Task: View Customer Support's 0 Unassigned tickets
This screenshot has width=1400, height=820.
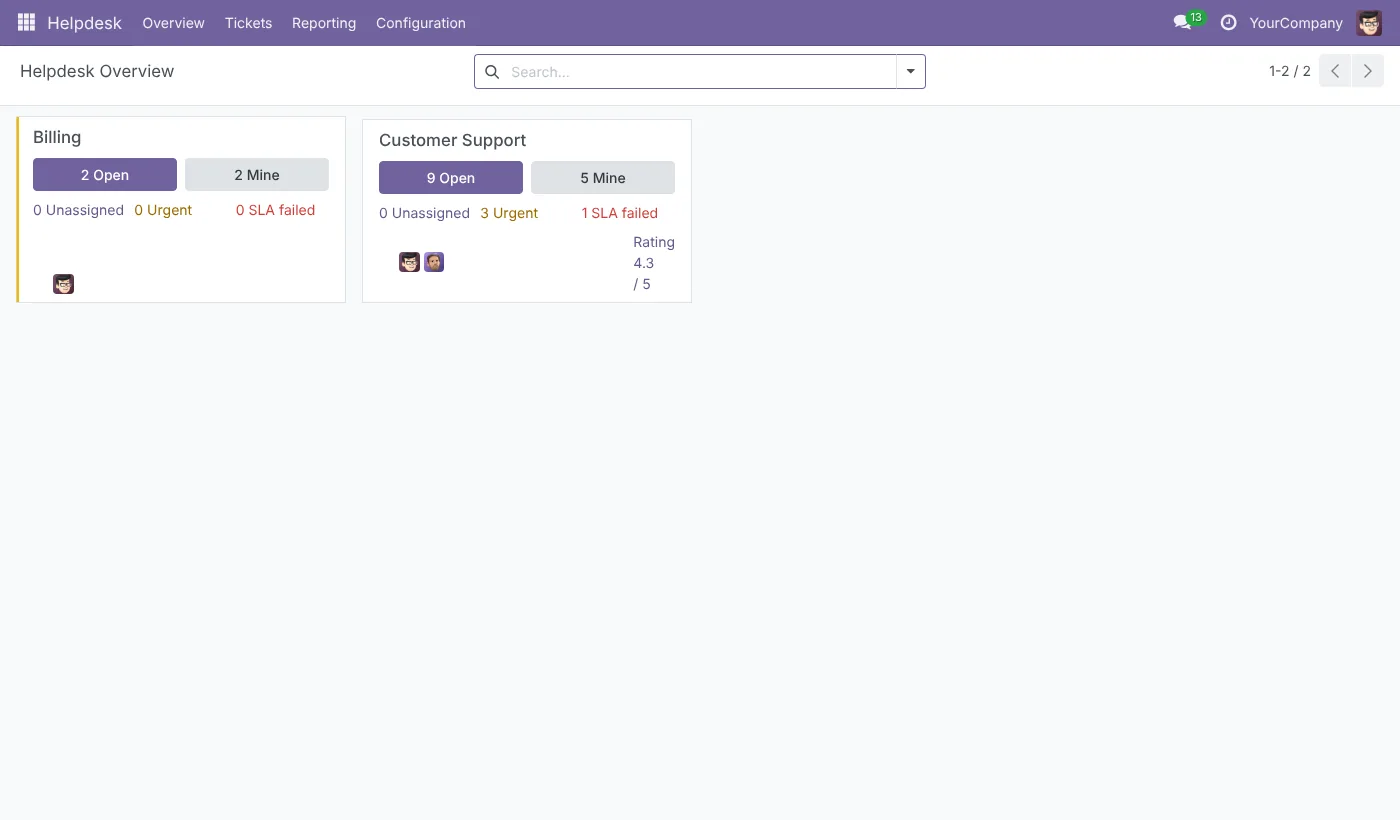Action: [424, 213]
